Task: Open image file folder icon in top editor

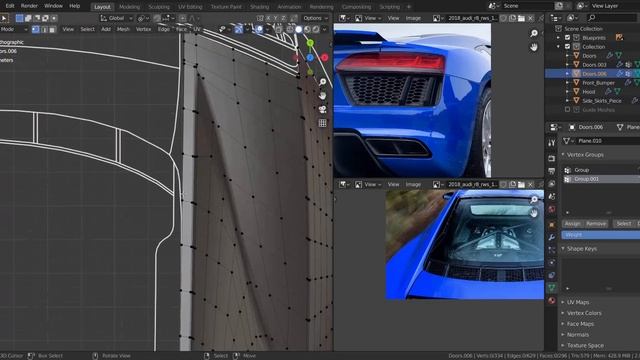Action: [521, 18]
